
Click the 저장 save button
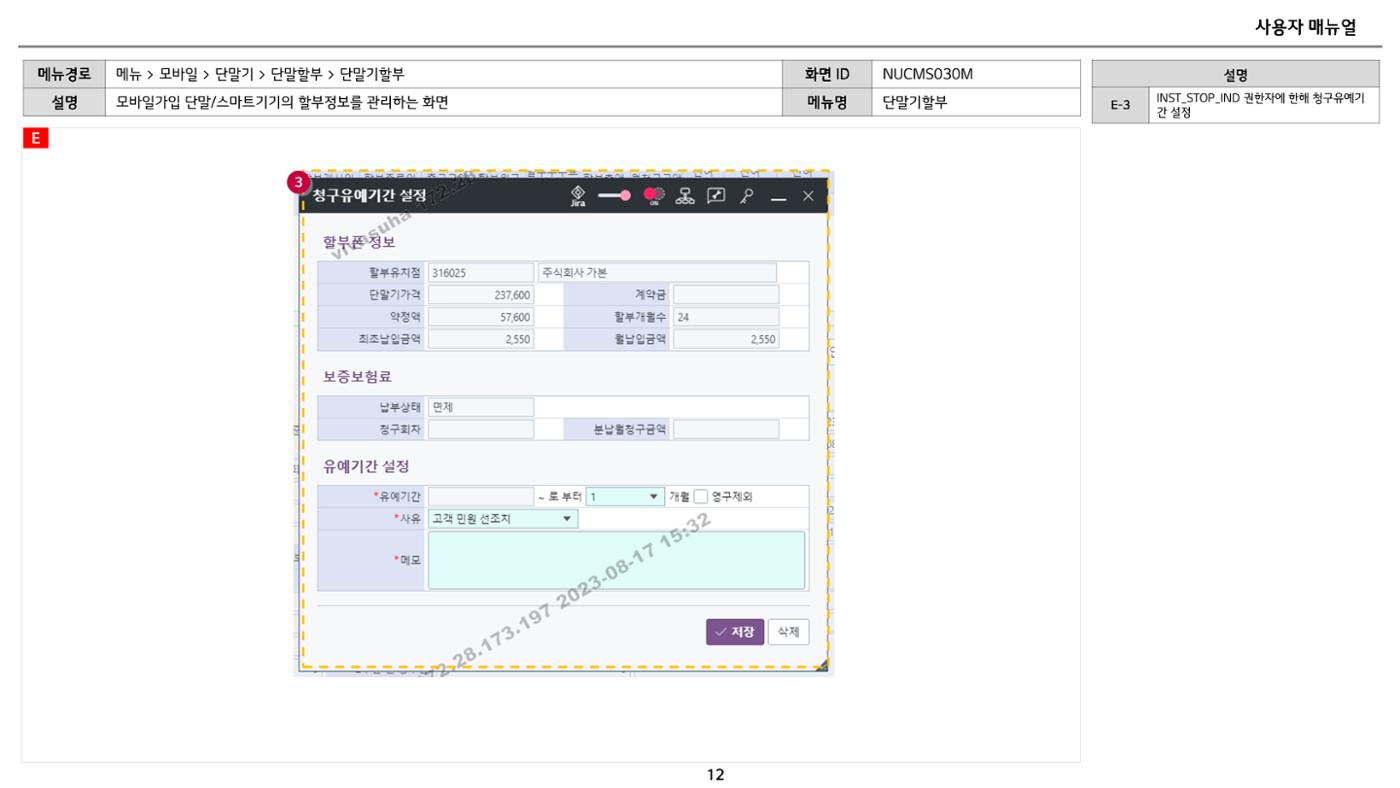coord(735,632)
